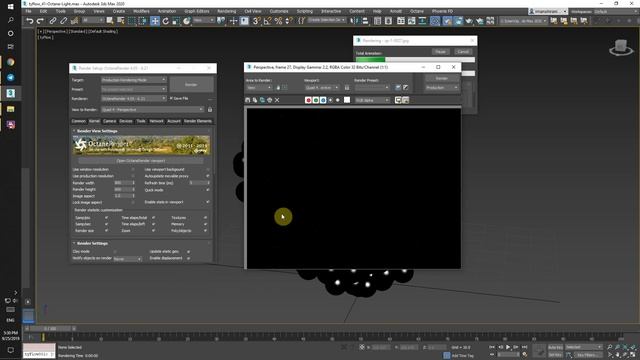Toggle the 3D Snaps tool
This screenshot has width=640, height=360.
point(256,21)
